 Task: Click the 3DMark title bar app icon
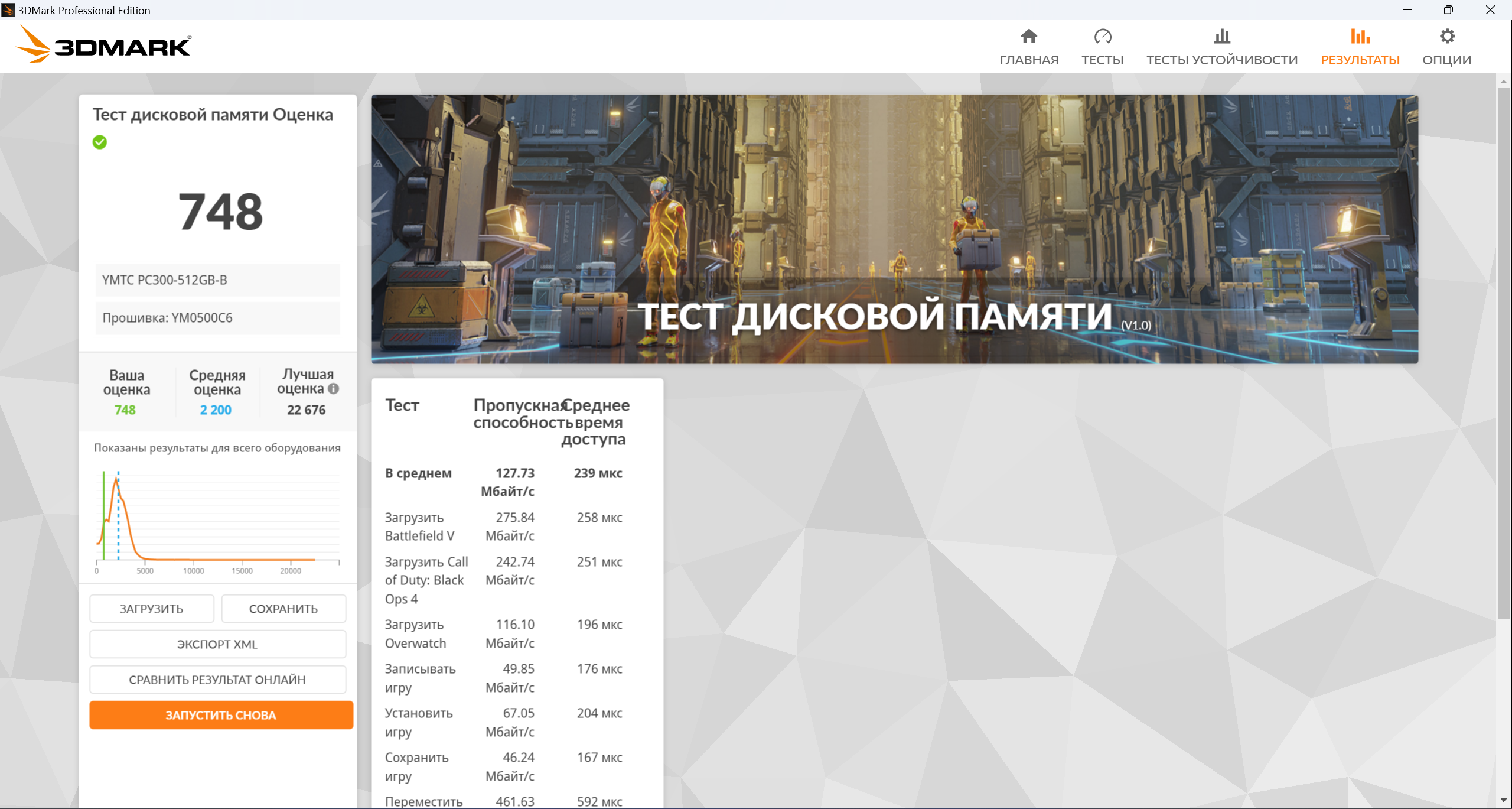coord(8,10)
